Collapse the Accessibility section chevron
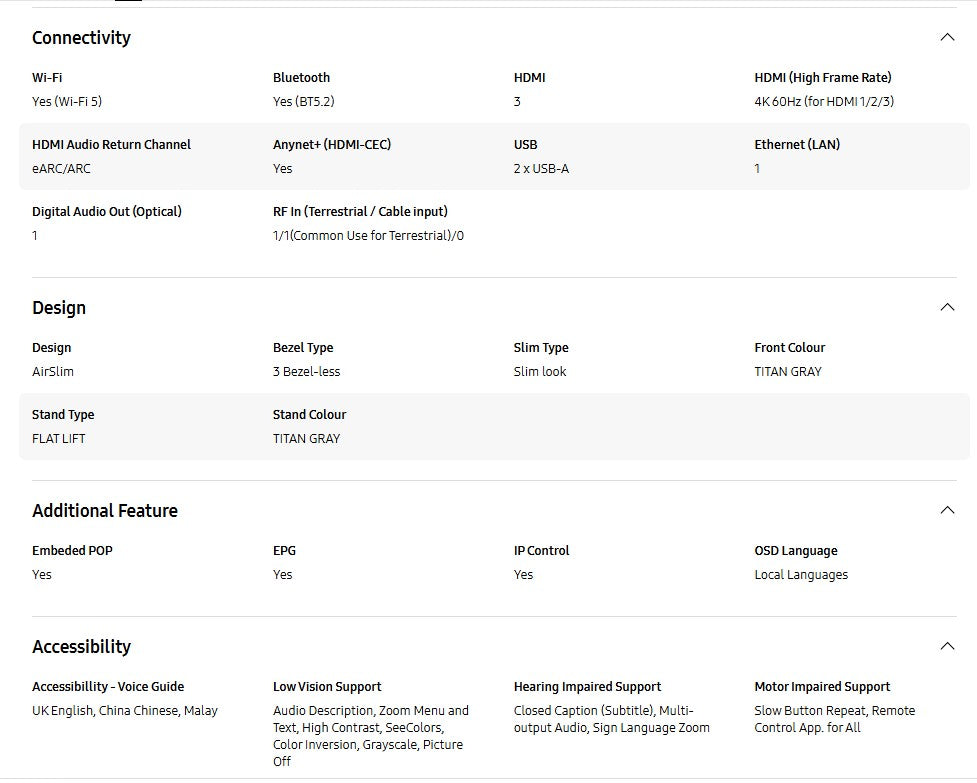The width and height of the screenshot is (977, 783). [x=947, y=647]
